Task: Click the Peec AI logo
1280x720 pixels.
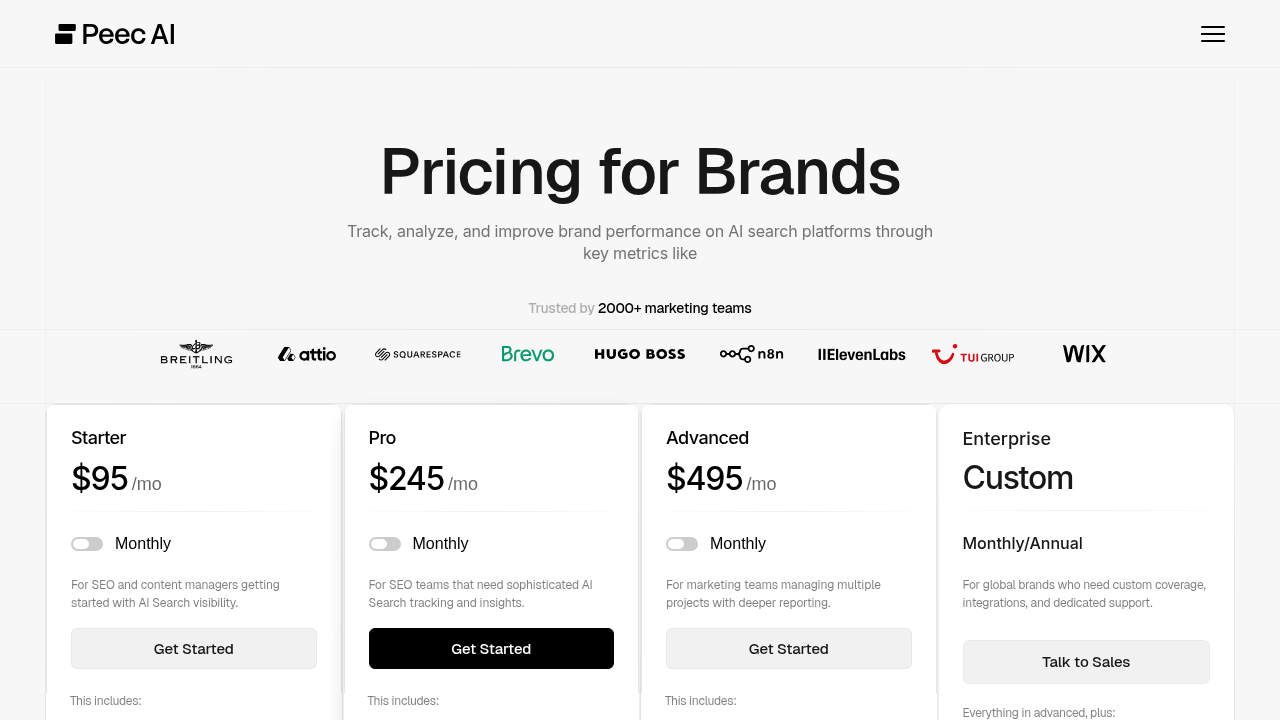Action: (115, 34)
